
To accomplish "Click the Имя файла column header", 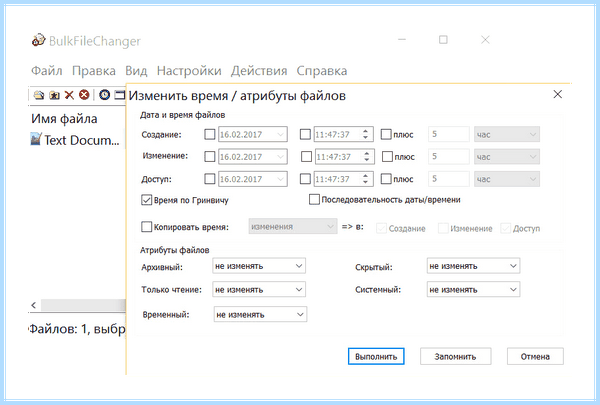I will tap(64, 119).
